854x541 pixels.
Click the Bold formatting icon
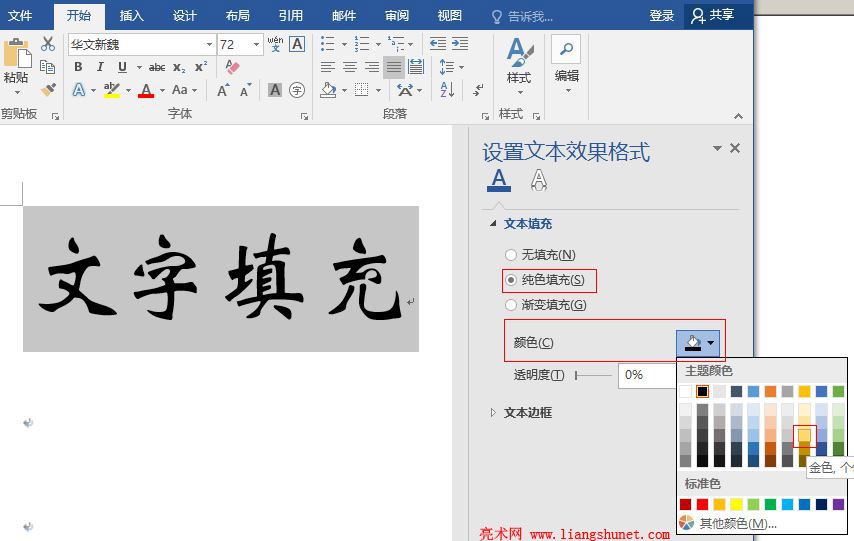tap(78, 67)
